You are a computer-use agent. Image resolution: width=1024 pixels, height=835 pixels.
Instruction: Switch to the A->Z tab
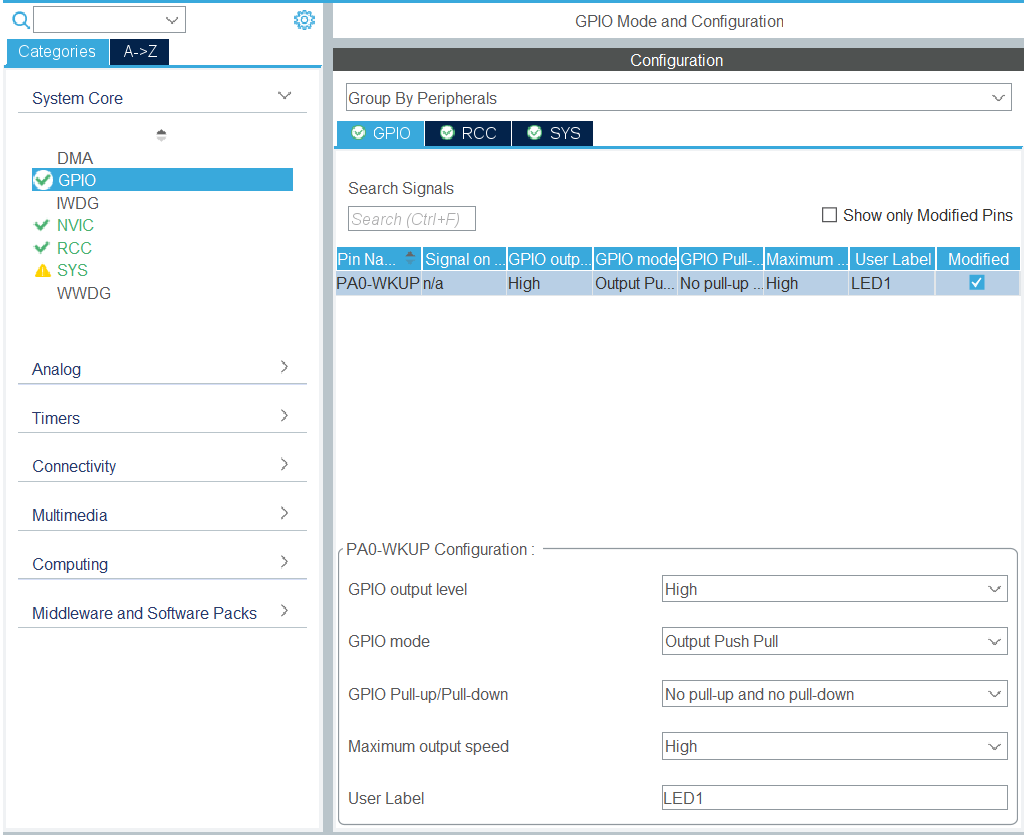(x=140, y=52)
